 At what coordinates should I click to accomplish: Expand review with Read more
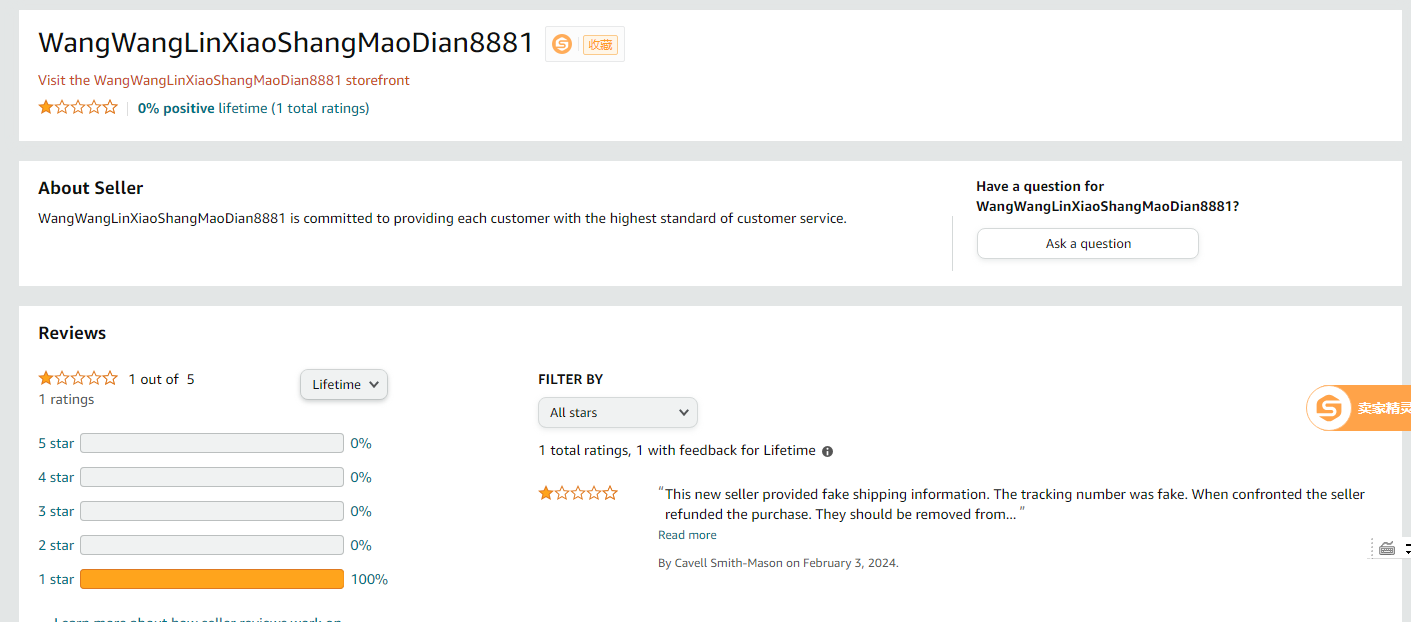(x=687, y=535)
